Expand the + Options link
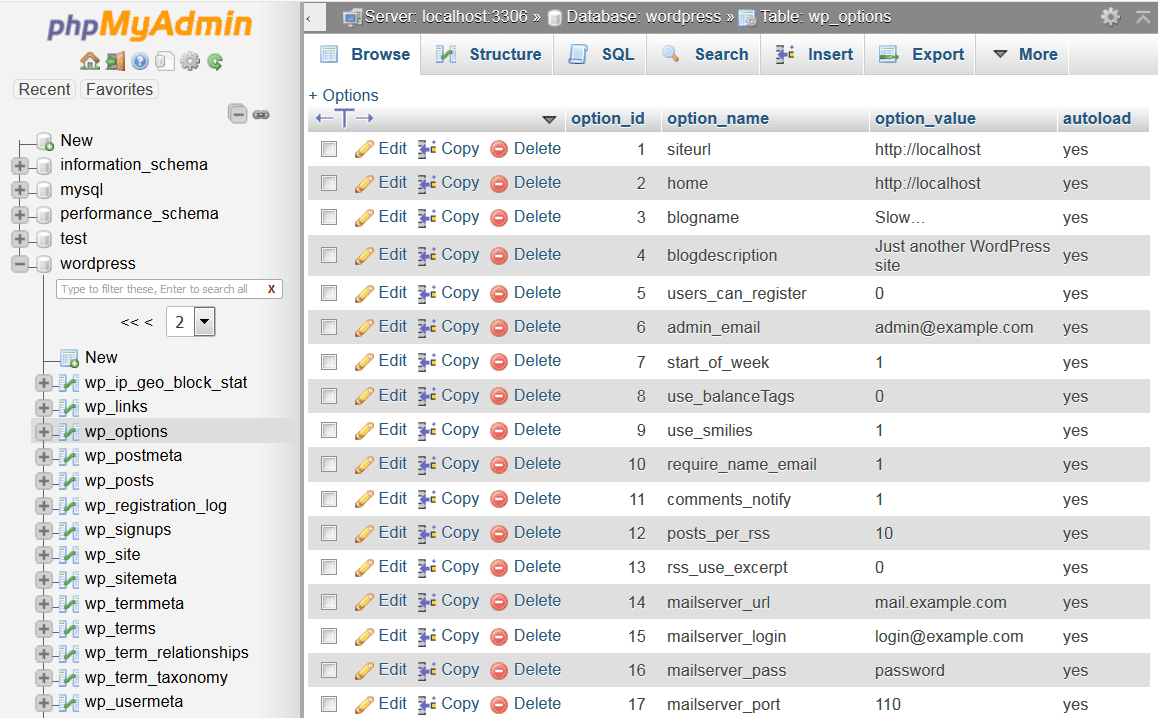Viewport: 1158px width, 718px height. pyautogui.click(x=343, y=95)
